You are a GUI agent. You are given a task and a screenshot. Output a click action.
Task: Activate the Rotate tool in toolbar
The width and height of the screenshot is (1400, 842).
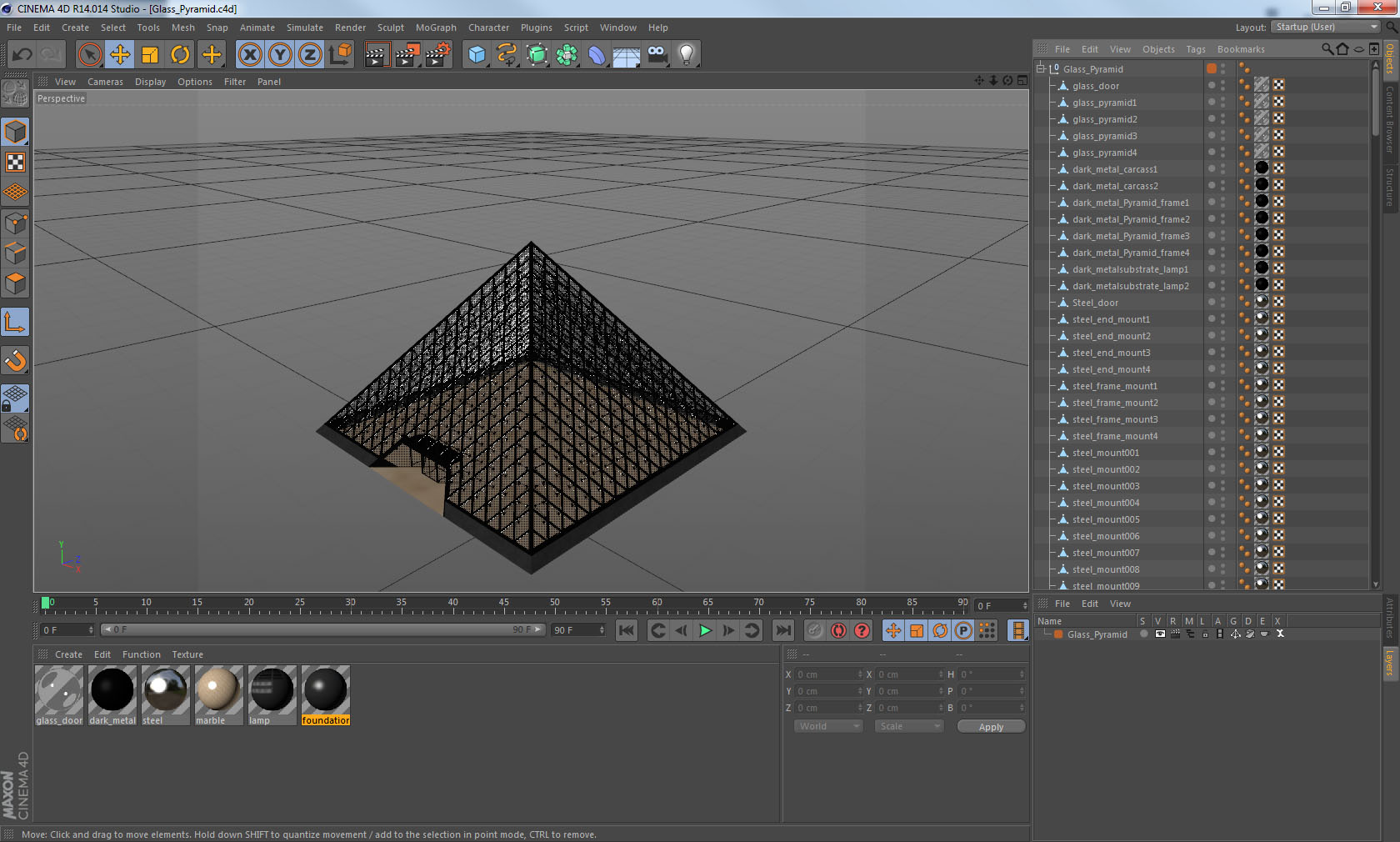pyautogui.click(x=180, y=55)
